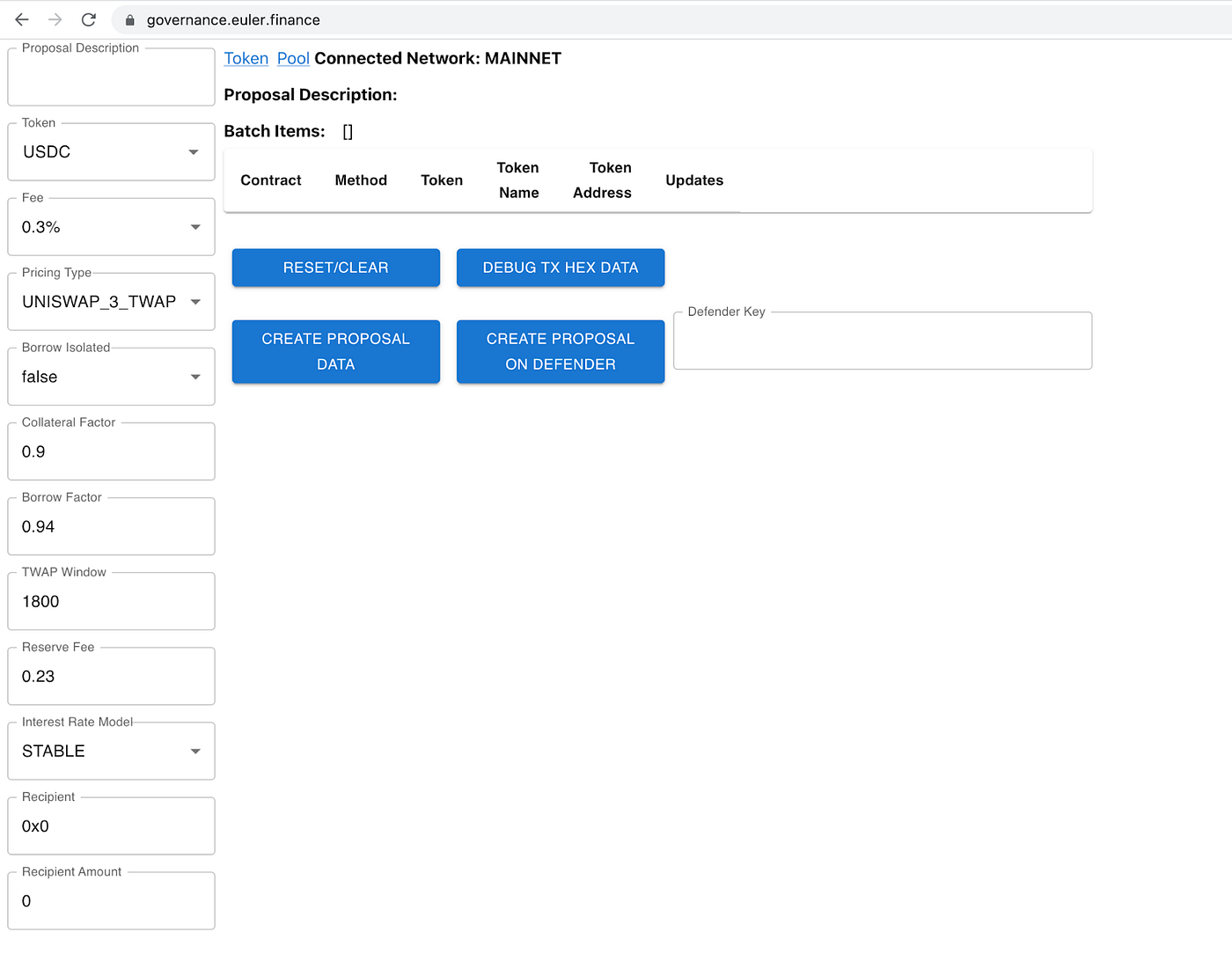Click the Updates column header

[x=694, y=180]
